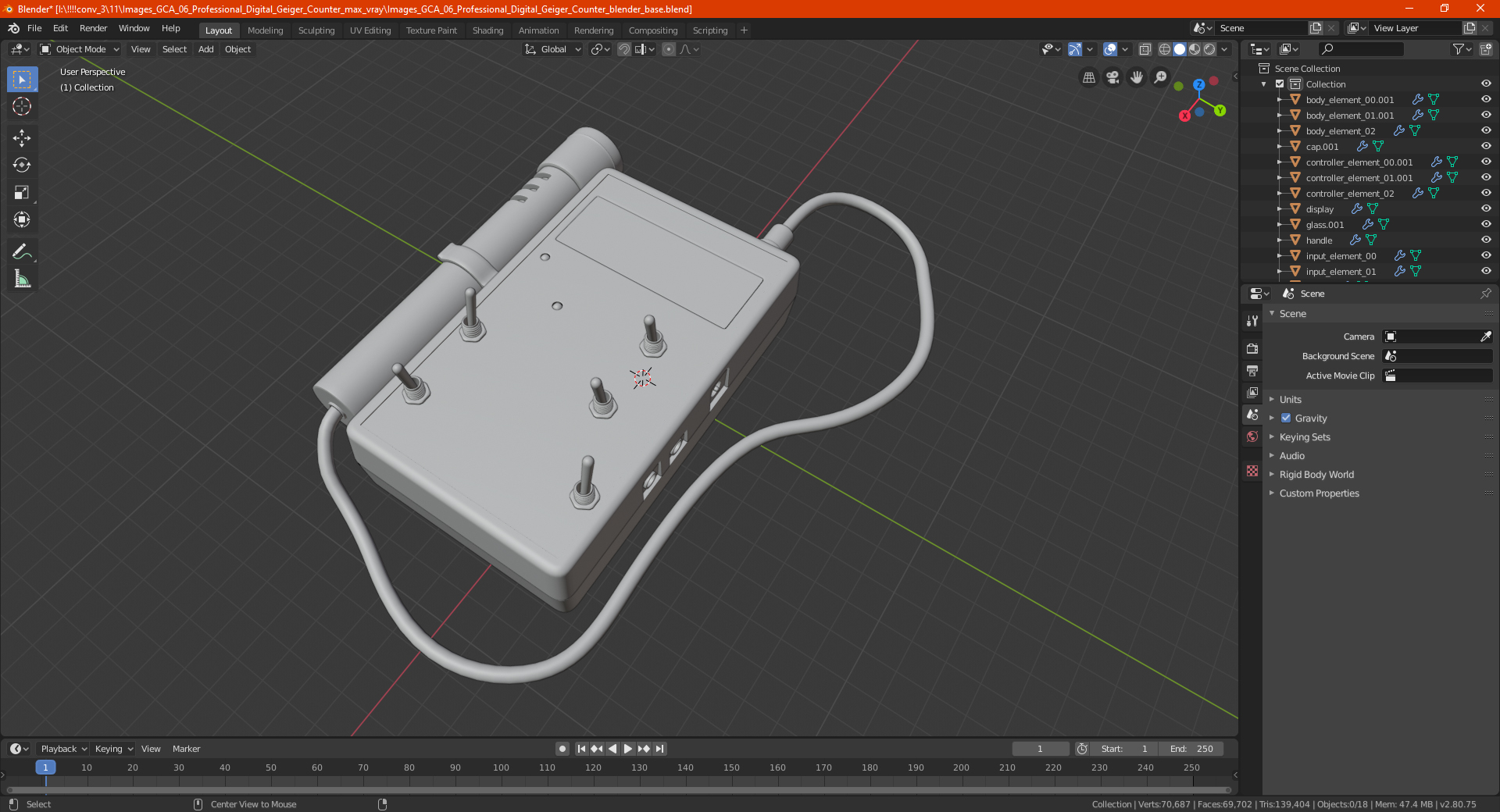Switch to orthographic/perspective grid icon
Screen dimensions: 1500x812
(x=1088, y=77)
